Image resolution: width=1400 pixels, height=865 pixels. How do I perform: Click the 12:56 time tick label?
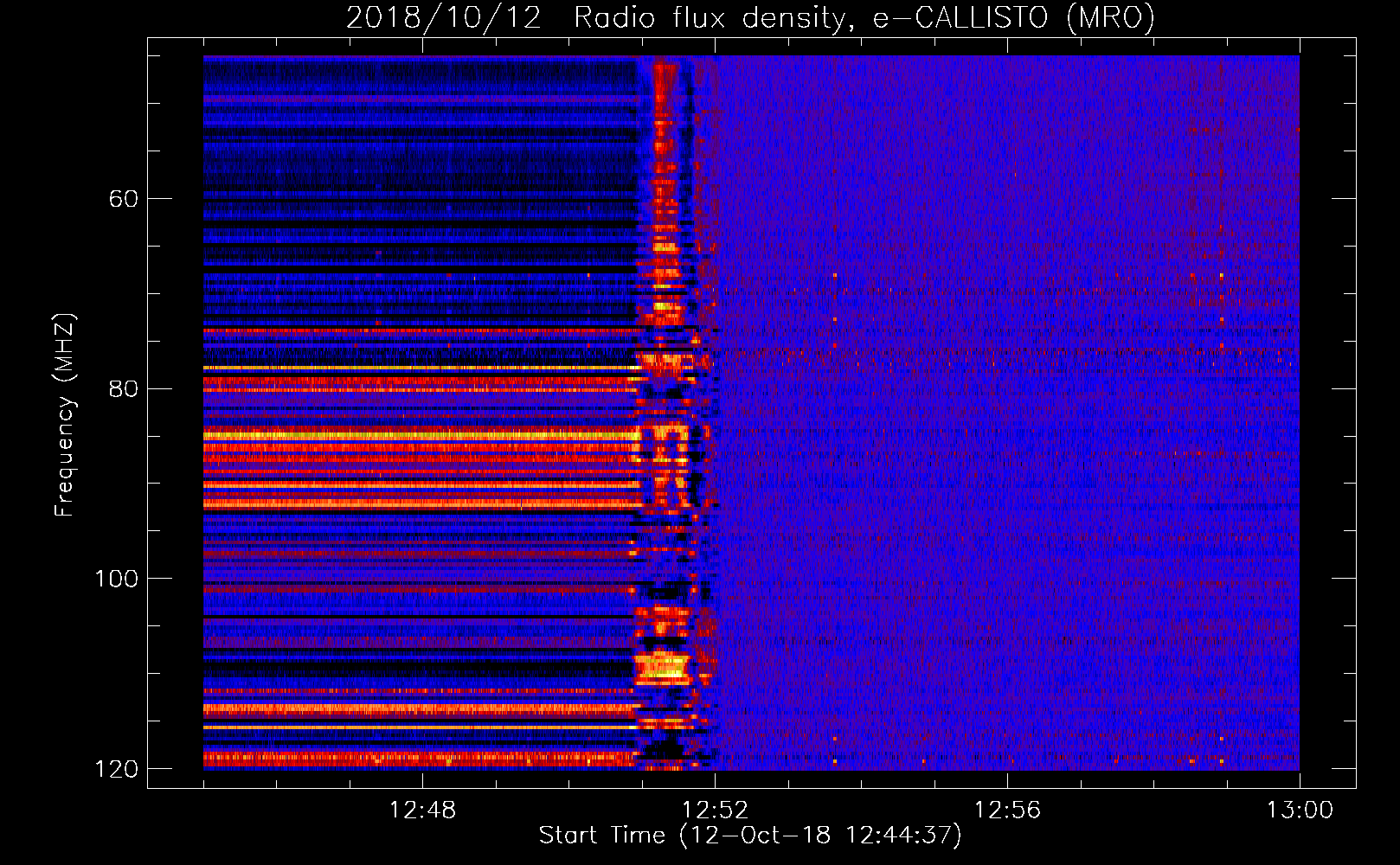point(1007,811)
